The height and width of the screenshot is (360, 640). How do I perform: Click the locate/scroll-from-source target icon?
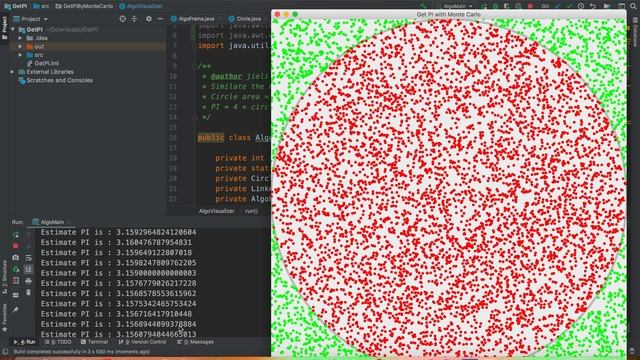122,19
